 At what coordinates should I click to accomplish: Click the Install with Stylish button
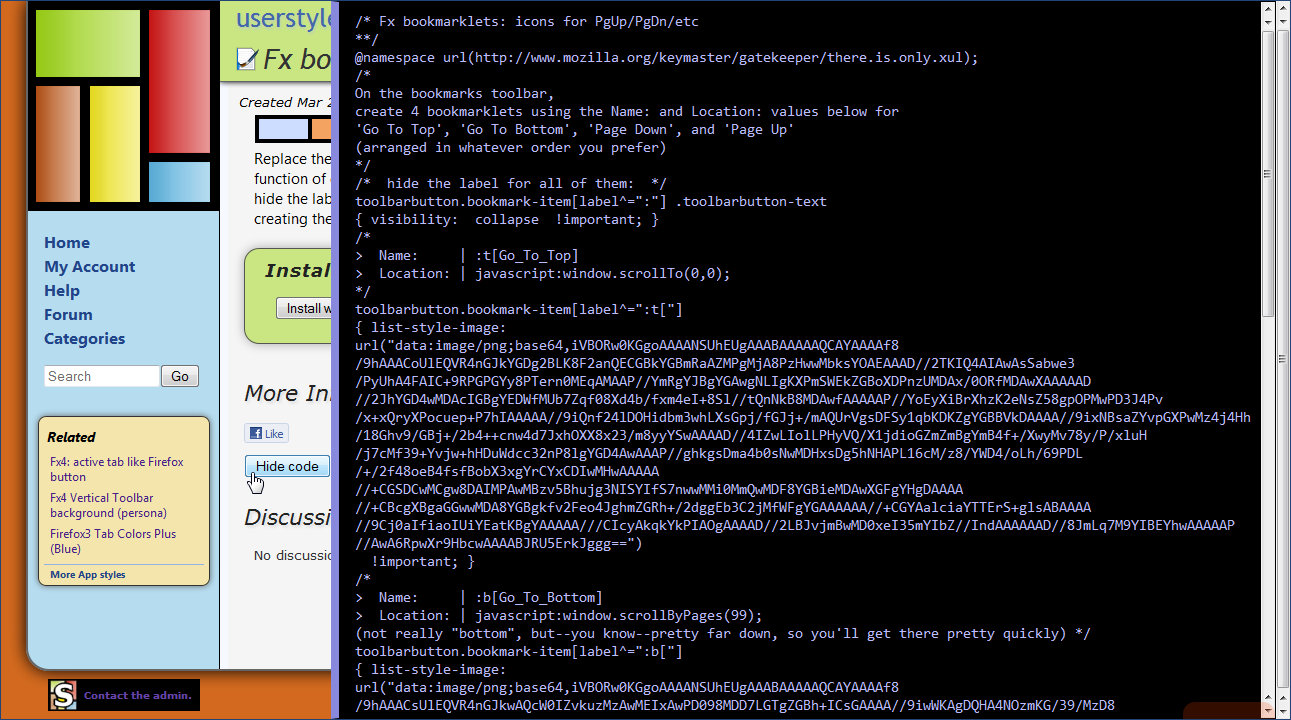[304, 308]
